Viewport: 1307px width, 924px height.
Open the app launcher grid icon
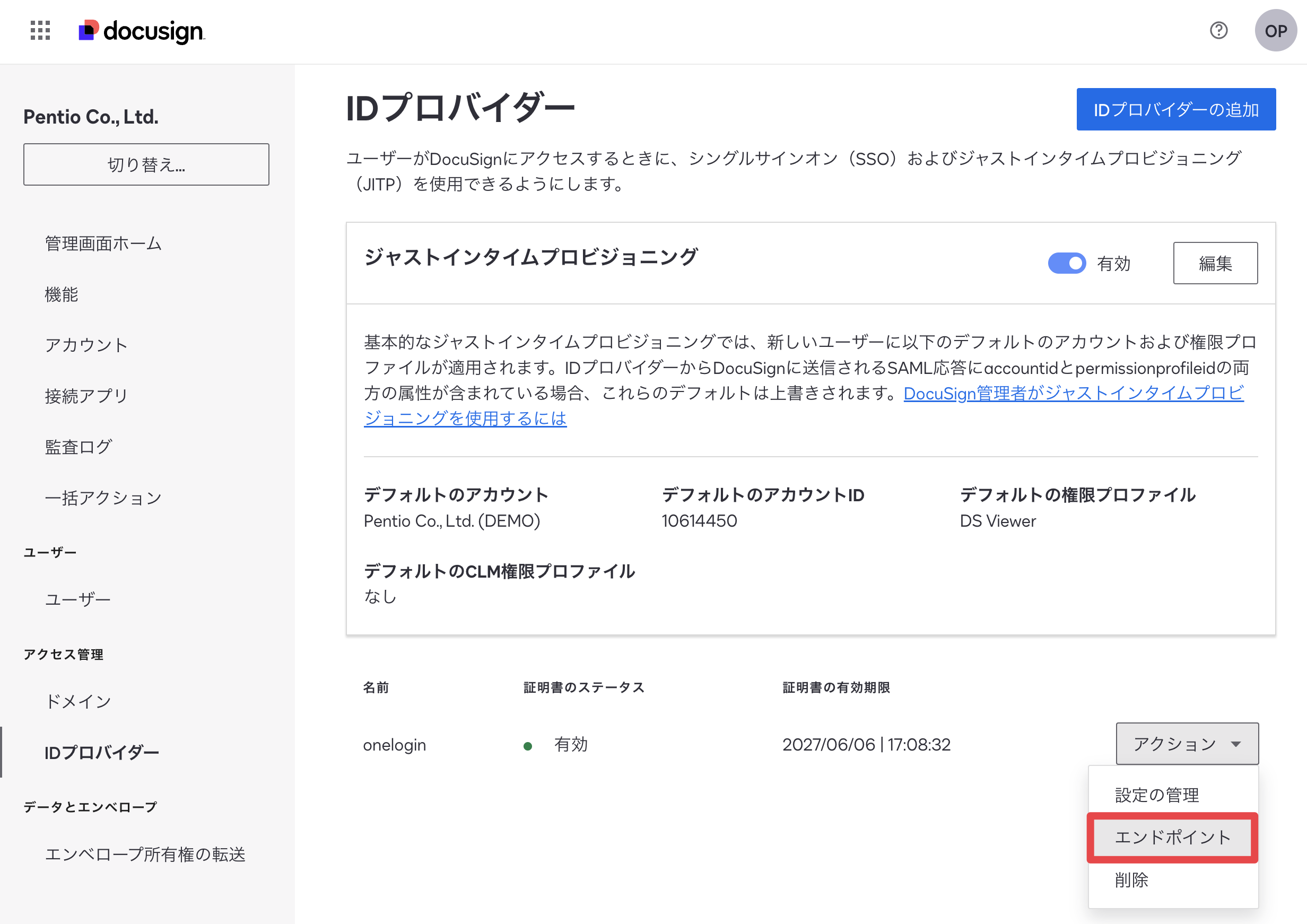pyautogui.click(x=40, y=31)
